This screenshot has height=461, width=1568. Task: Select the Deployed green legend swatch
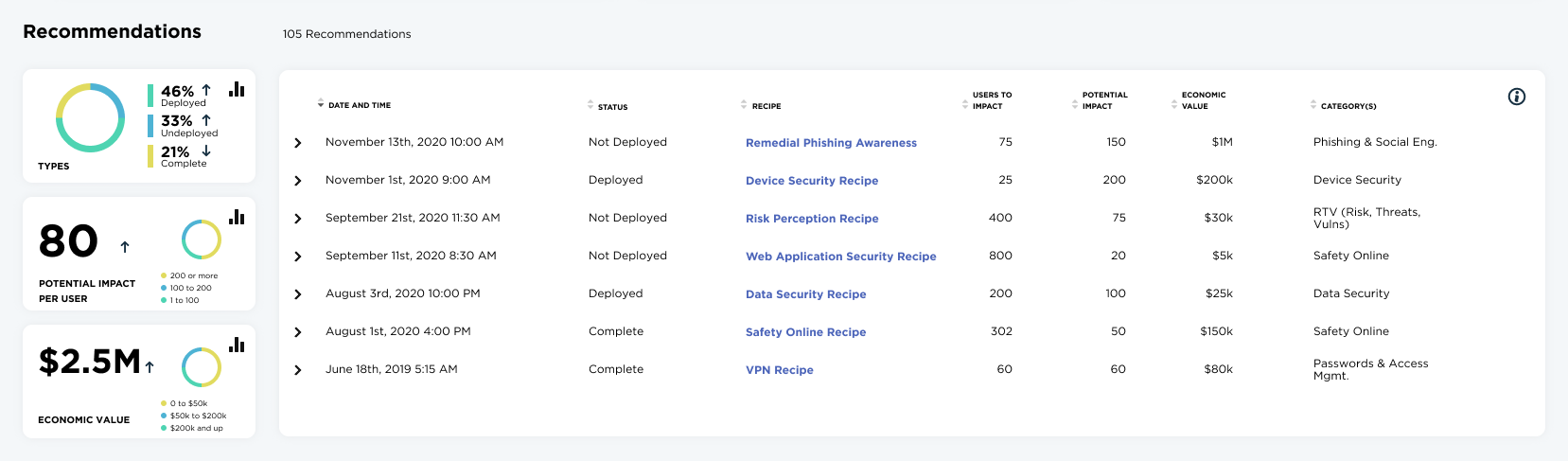pos(150,96)
